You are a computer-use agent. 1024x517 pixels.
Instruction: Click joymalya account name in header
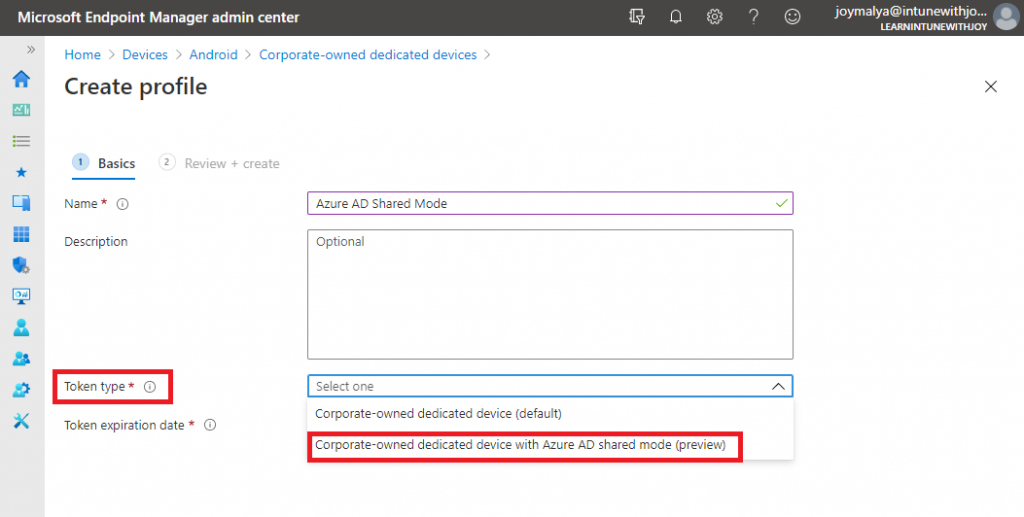(911, 11)
